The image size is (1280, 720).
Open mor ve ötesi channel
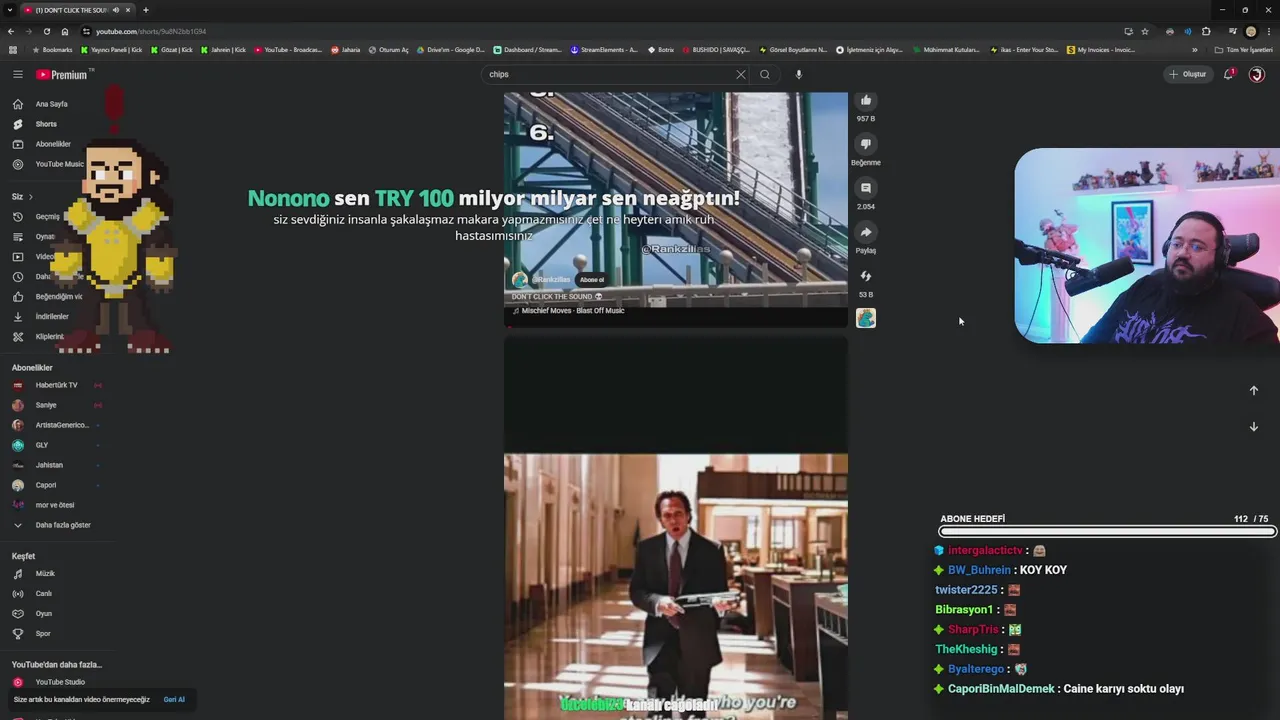tap(55, 505)
